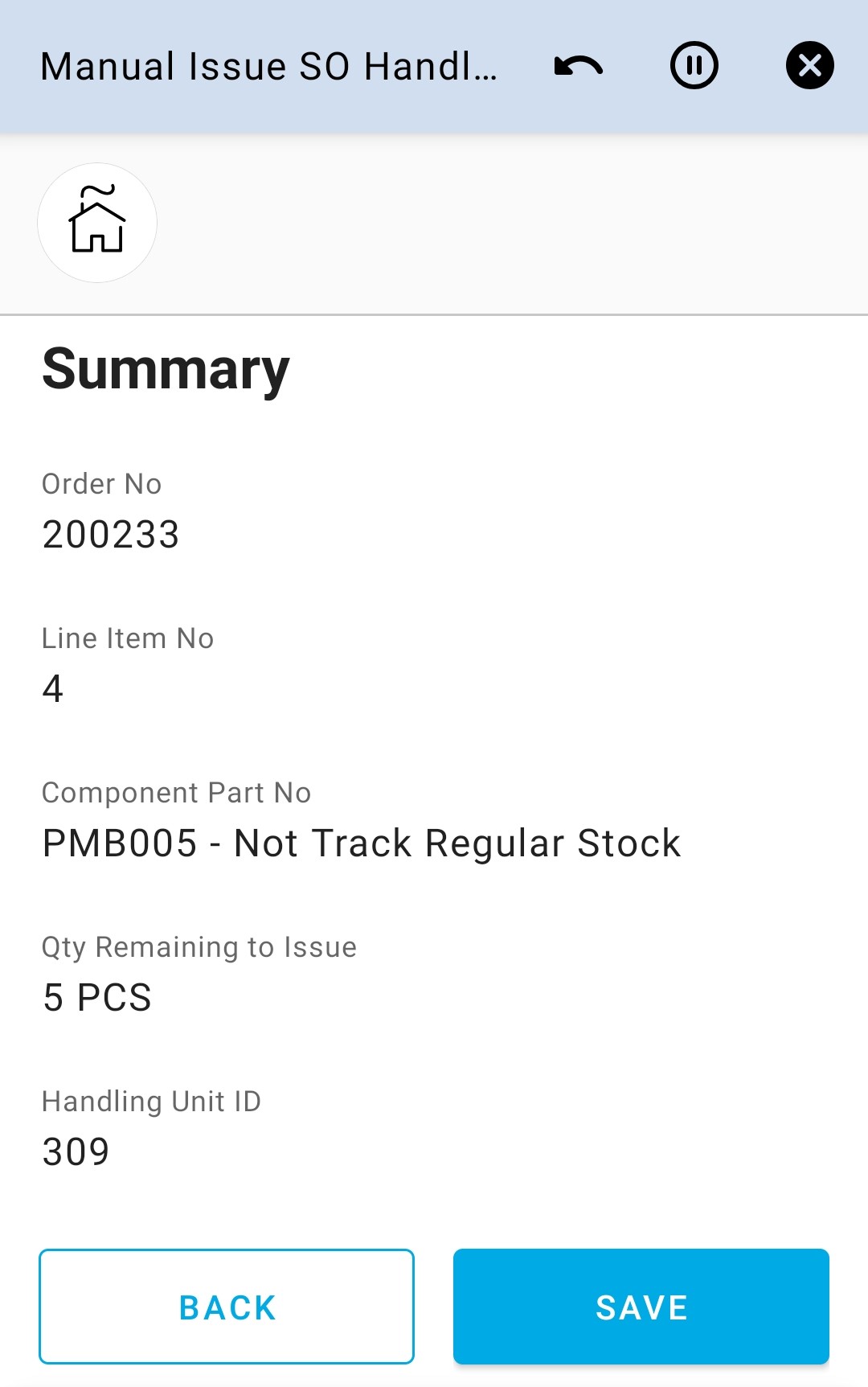This screenshot has height=1387, width=868.
Task: Select line item value 4
Action: [53, 689]
